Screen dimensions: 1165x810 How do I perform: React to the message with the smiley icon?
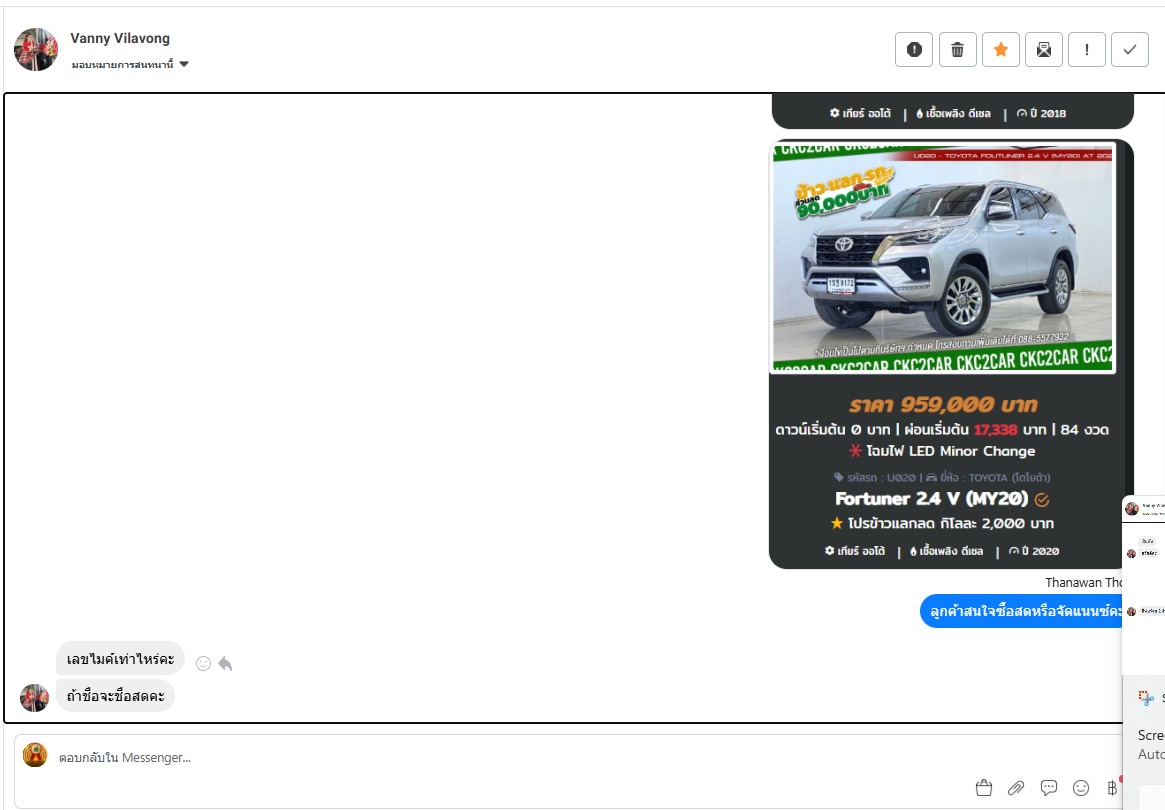[x=203, y=664]
